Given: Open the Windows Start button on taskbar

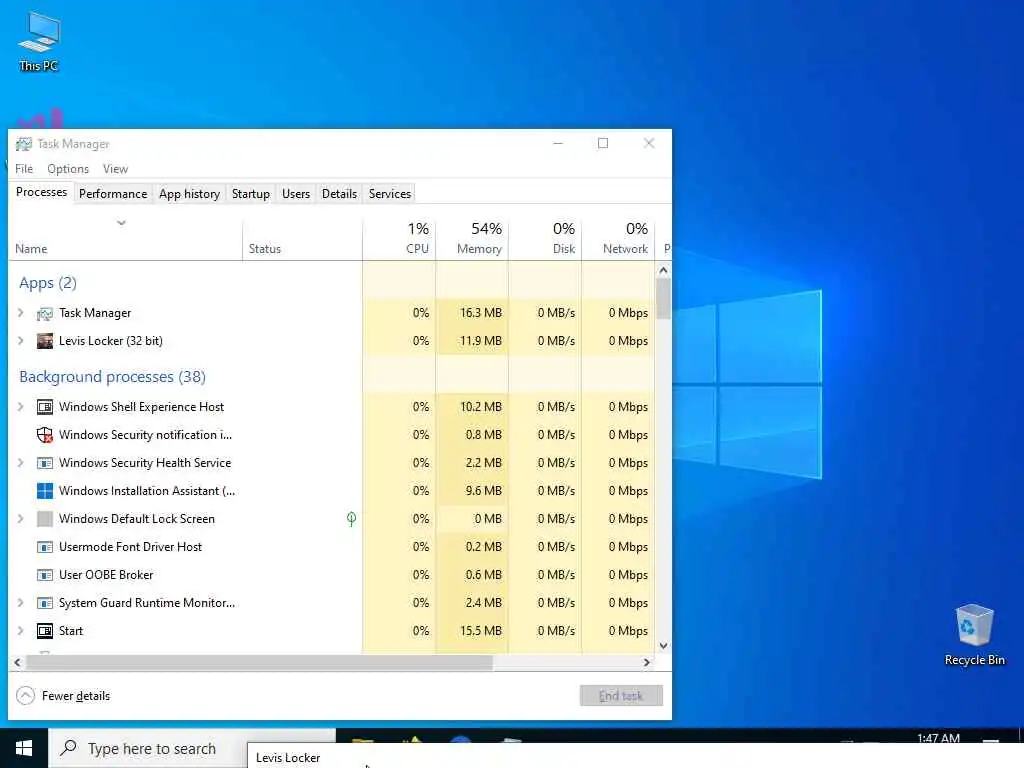Looking at the screenshot, I should (24, 748).
